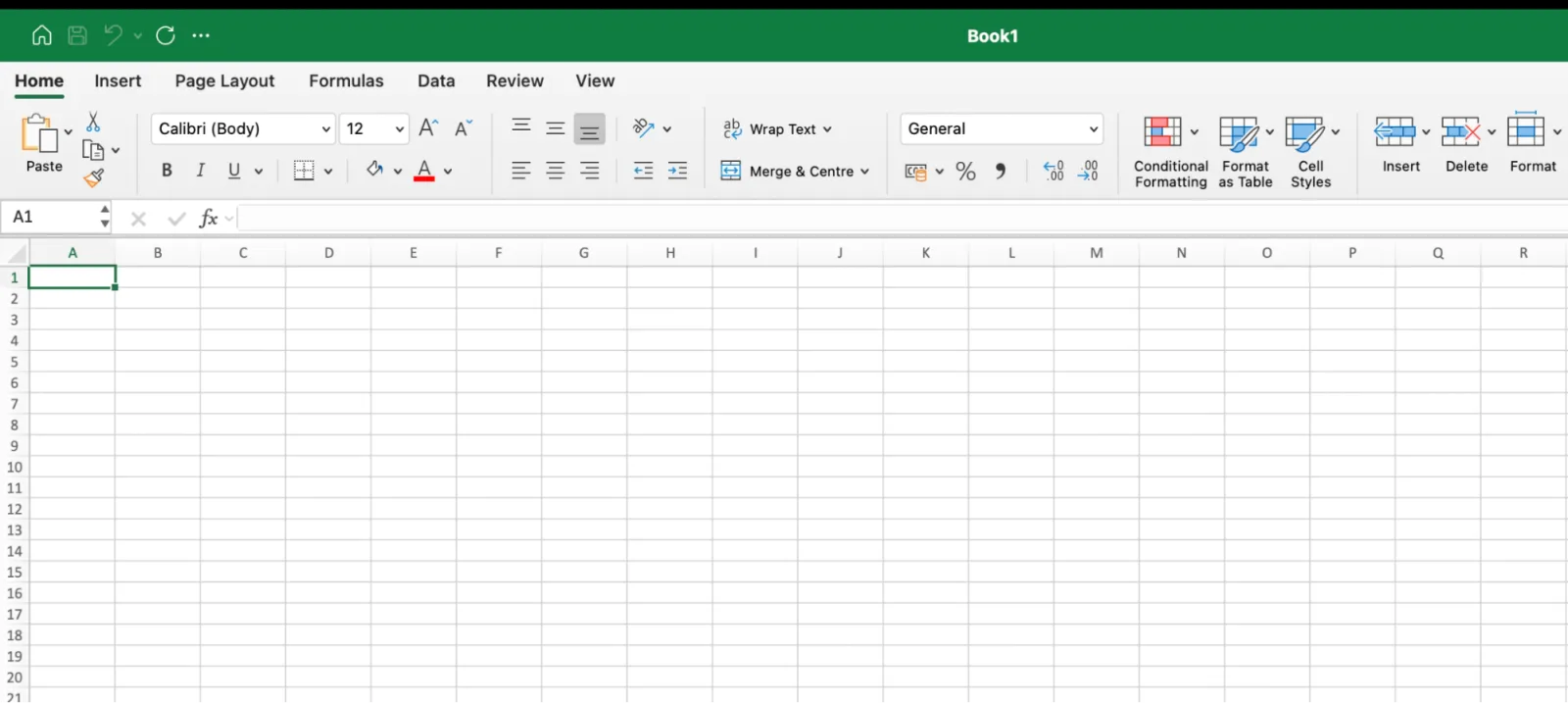Decrease the indent
The width and height of the screenshot is (1568, 703).
tap(643, 171)
